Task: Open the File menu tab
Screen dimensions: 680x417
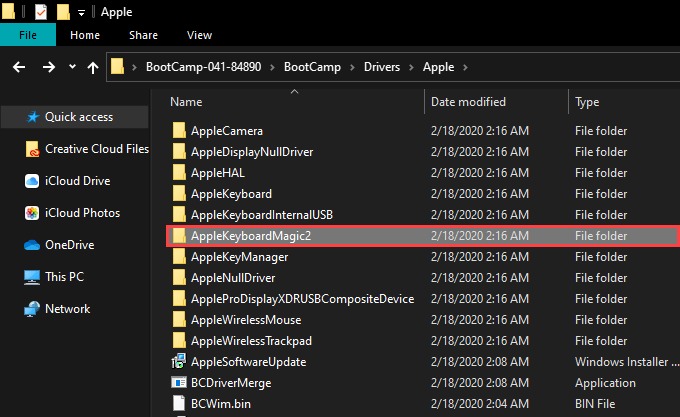Action: click(x=28, y=35)
